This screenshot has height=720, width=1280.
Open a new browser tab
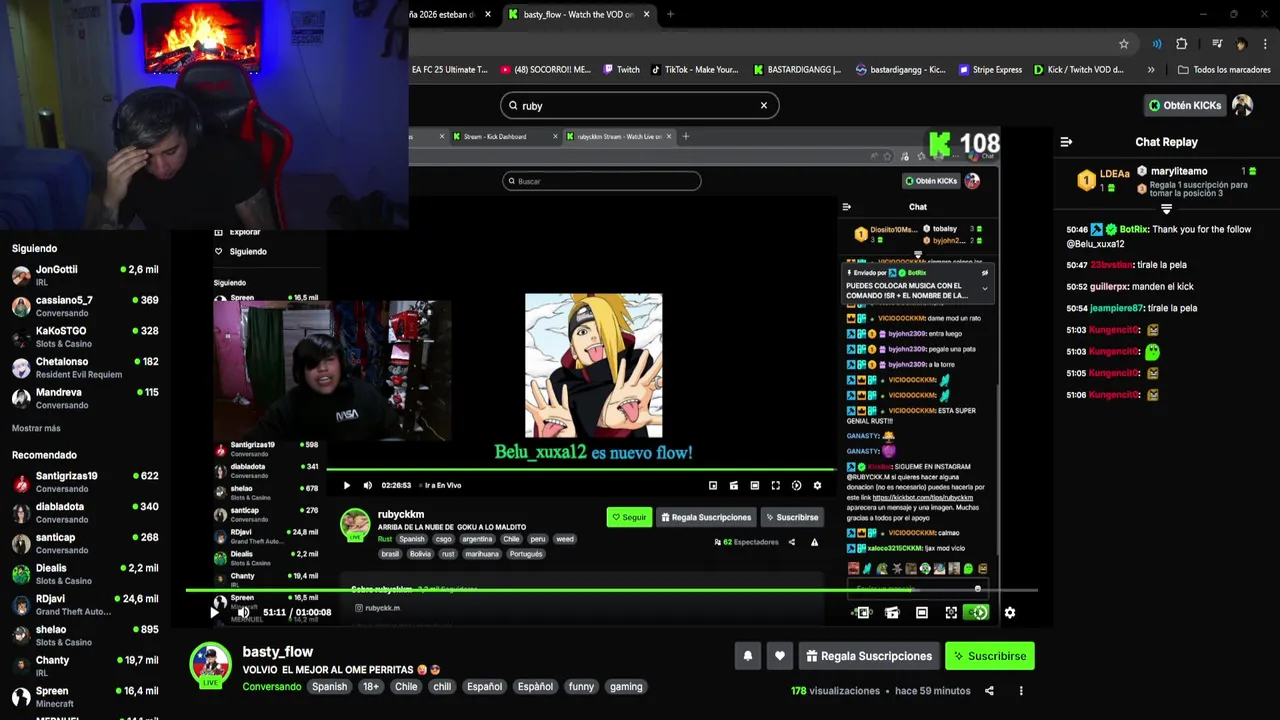(x=670, y=14)
